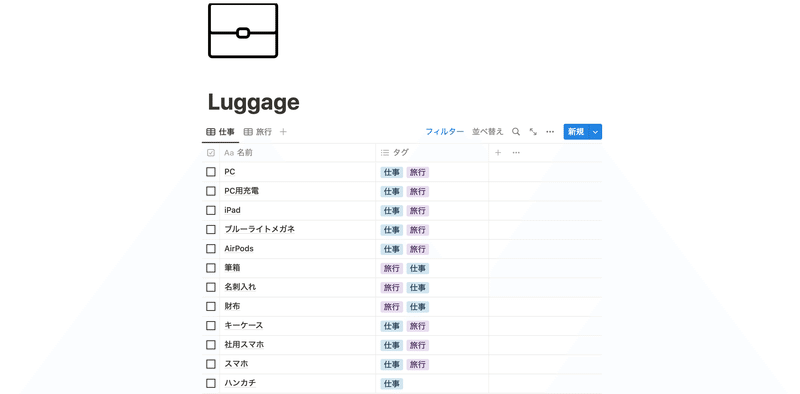Click the 仕事 tag in 財布 row
The width and height of the screenshot is (800, 394).
tap(417, 307)
